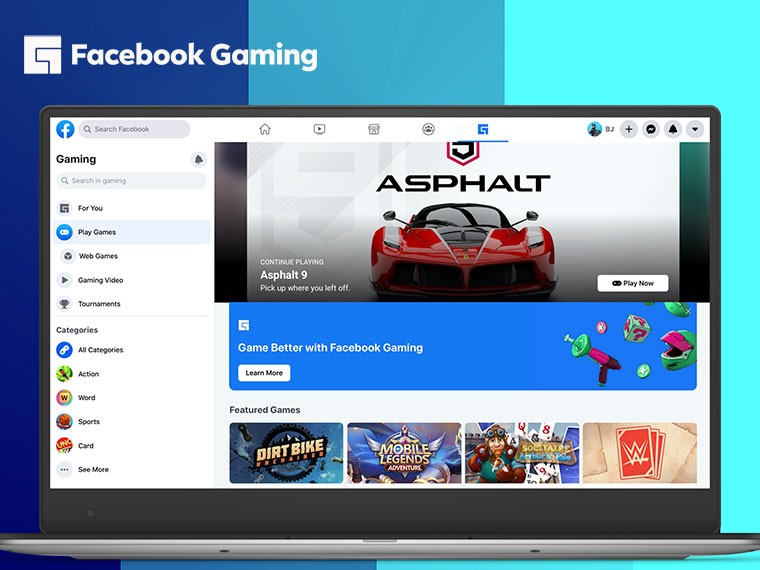The image size is (760, 570).
Task: Open the Watch video icon
Action: [319, 129]
